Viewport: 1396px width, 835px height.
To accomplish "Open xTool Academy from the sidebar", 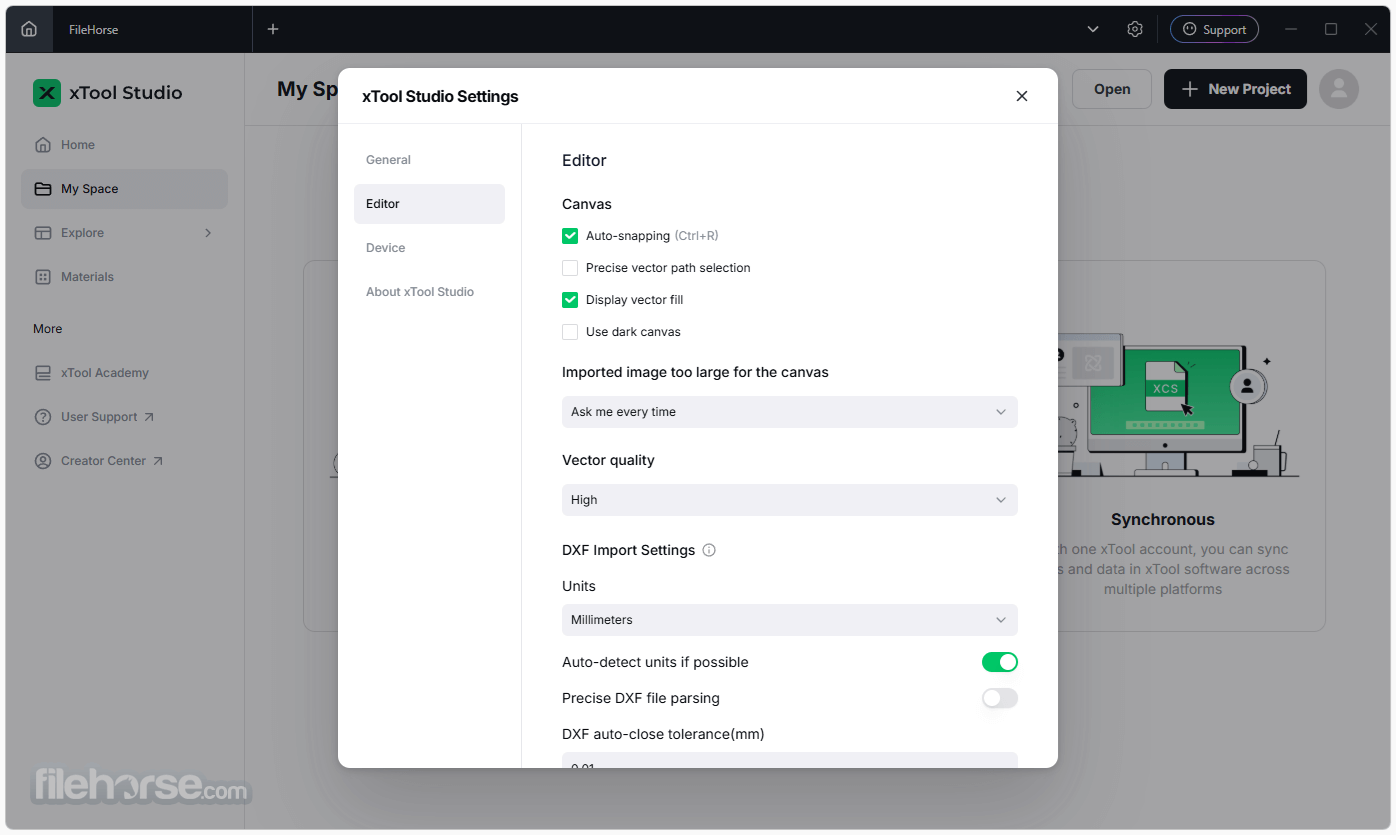I will pyautogui.click(x=124, y=373).
